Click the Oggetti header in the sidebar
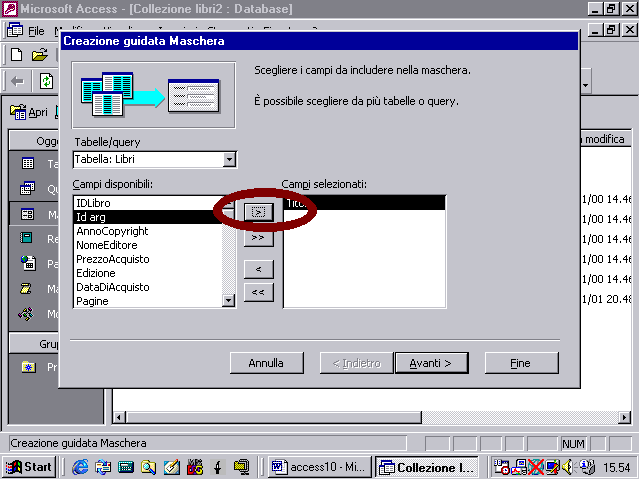 tap(33, 141)
